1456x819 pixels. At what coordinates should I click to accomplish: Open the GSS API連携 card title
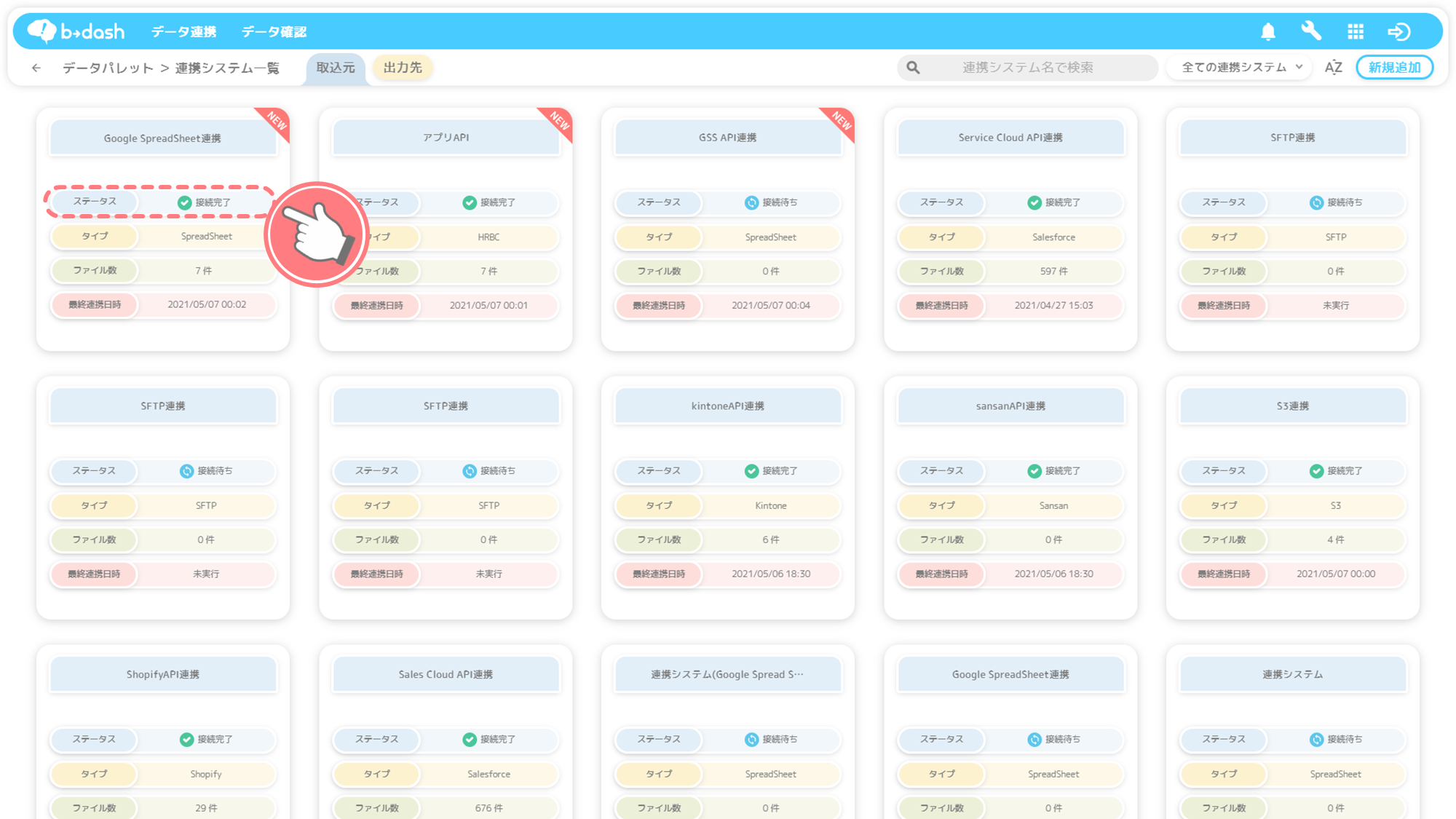[727, 138]
